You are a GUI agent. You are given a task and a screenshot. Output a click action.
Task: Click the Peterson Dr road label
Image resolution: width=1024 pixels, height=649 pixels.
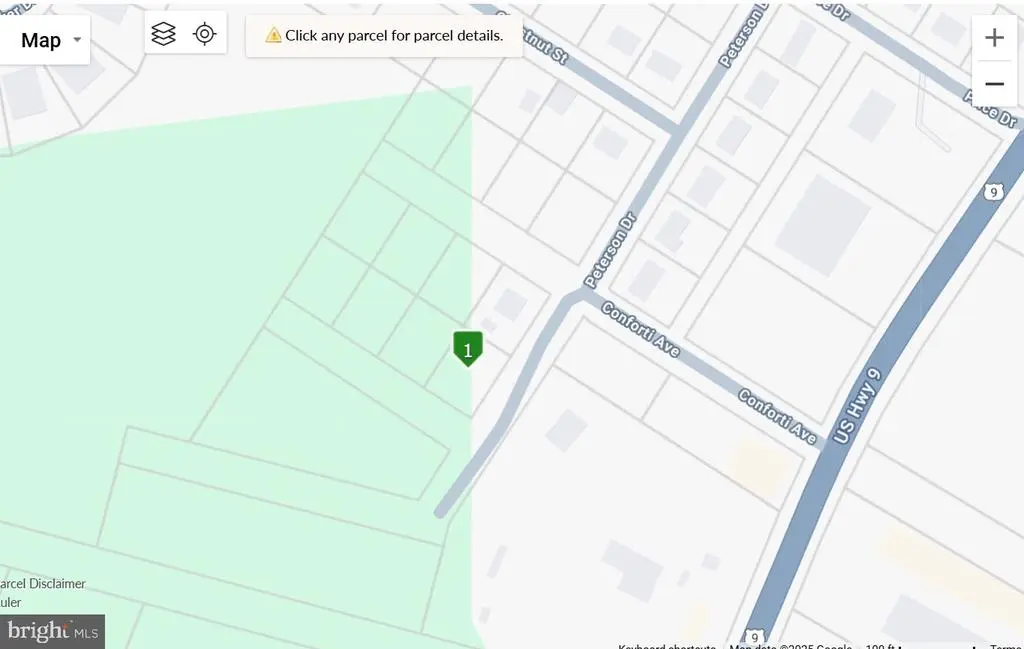(610, 251)
